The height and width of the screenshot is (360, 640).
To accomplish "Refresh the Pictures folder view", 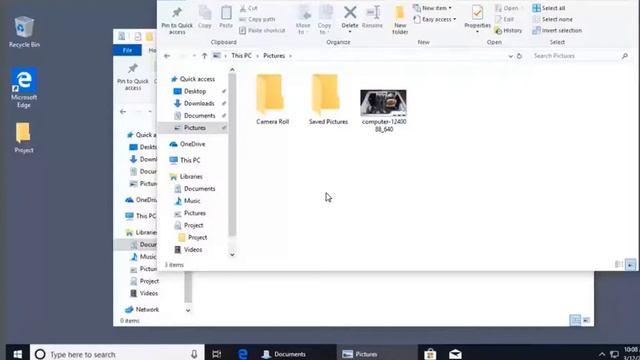I will click(519, 56).
